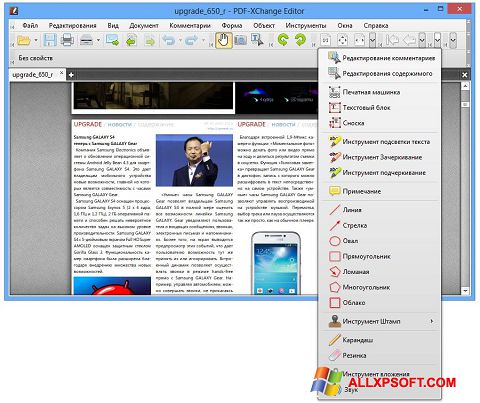The image size is (480, 403).
Task: Click the Open folder icon
Action: coord(24,41)
